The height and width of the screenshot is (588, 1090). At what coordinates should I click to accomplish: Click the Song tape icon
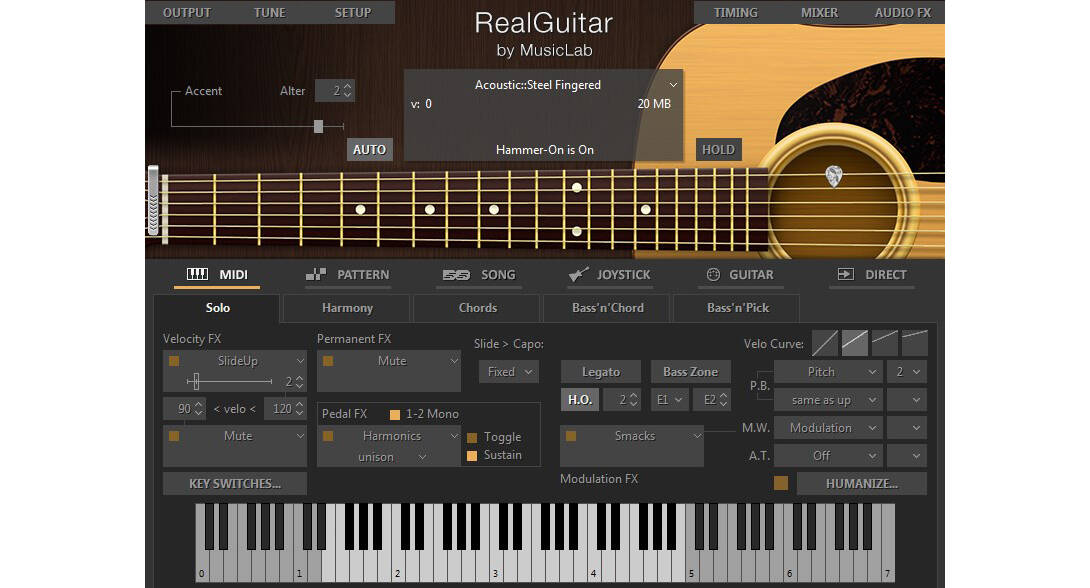[456, 275]
